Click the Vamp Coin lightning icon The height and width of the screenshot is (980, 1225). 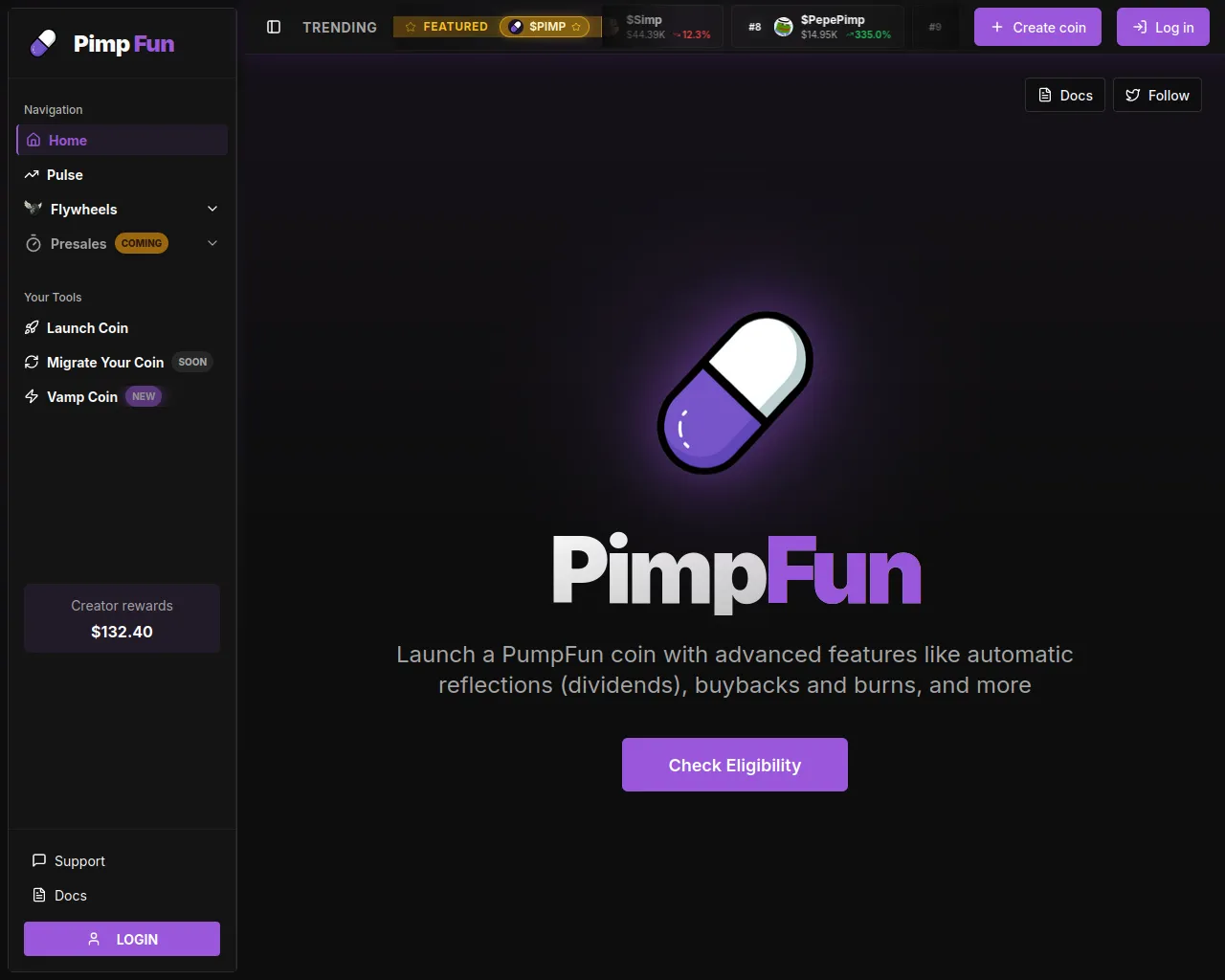32,396
